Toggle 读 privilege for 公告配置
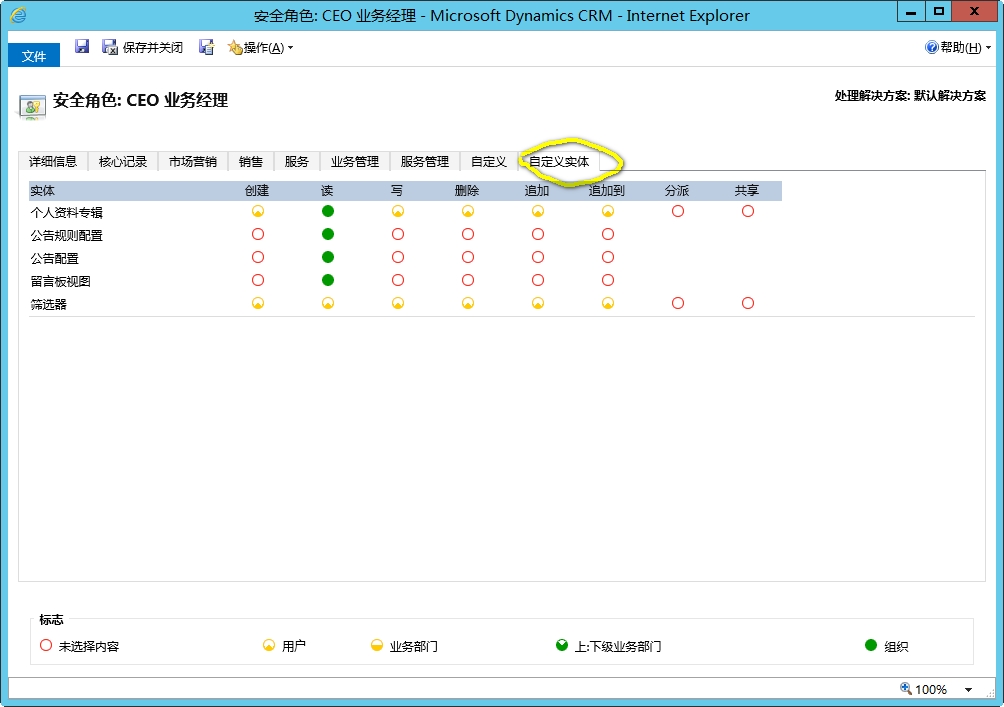Viewport: 1004px width, 707px height. (328, 257)
